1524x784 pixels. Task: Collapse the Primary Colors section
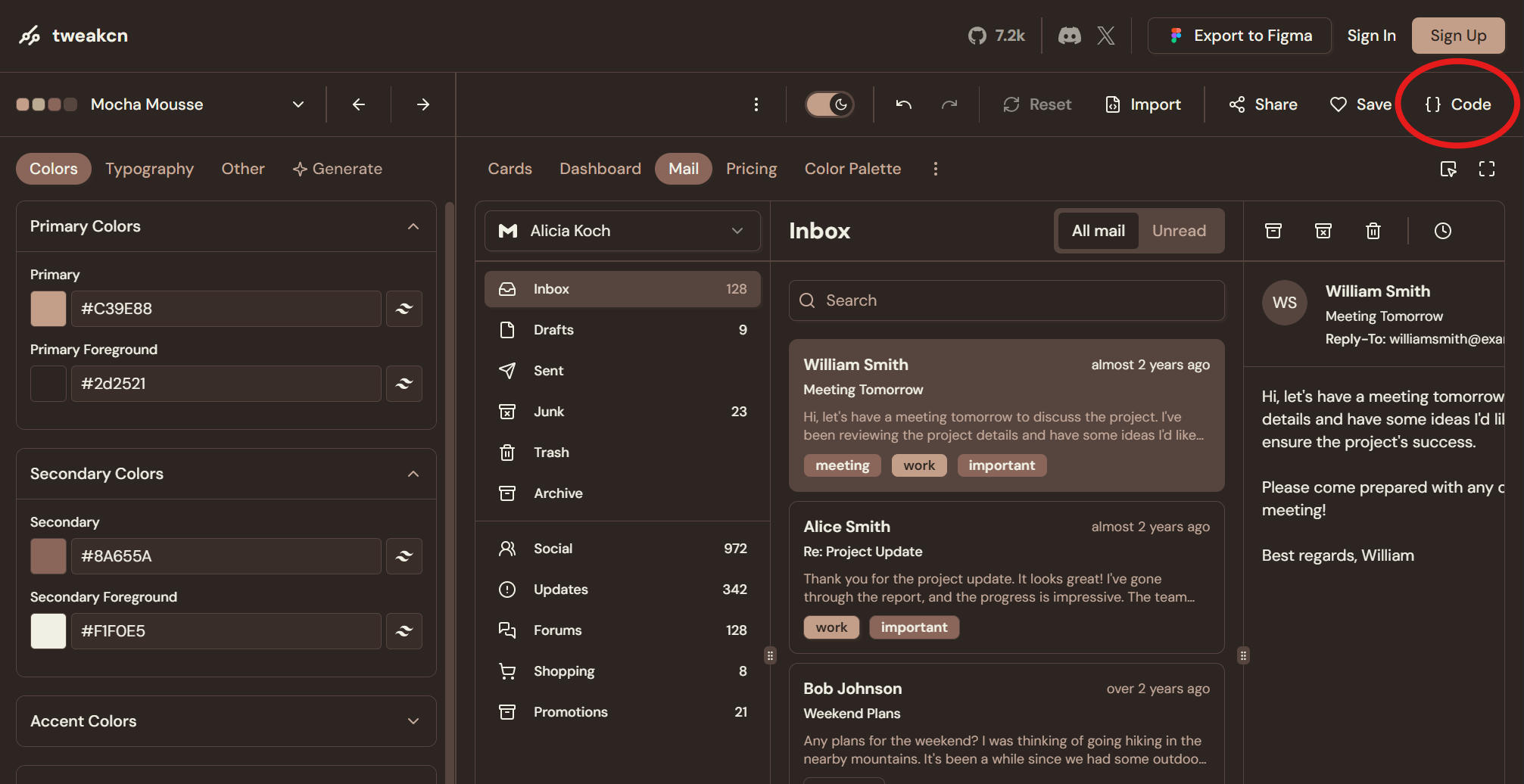click(226, 226)
